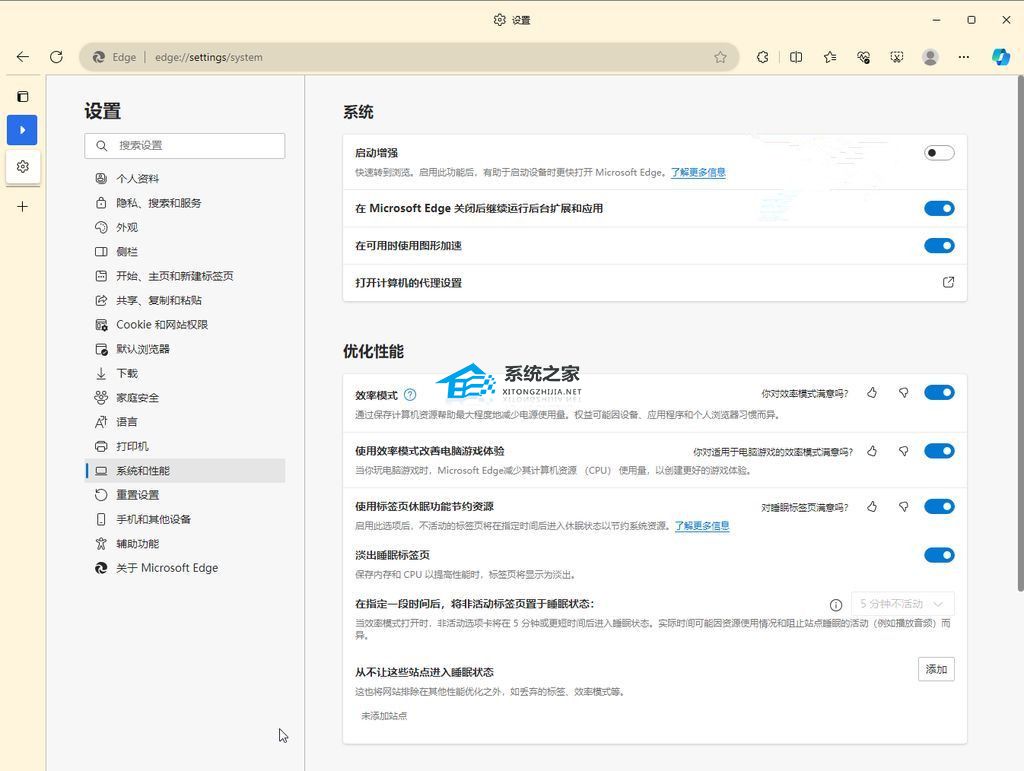Click the 搜索设置 search box

tap(185, 146)
